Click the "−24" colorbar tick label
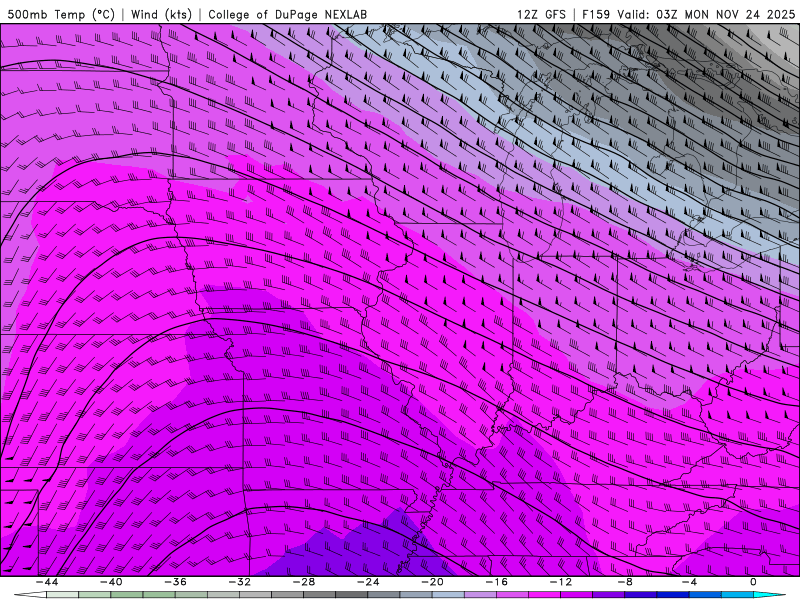The height and width of the screenshot is (600, 800). pos(368,582)
